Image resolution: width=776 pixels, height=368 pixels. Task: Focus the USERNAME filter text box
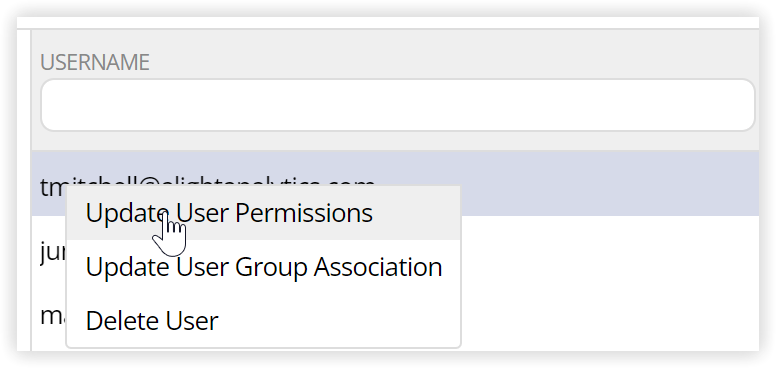click(x=397, y=105)
